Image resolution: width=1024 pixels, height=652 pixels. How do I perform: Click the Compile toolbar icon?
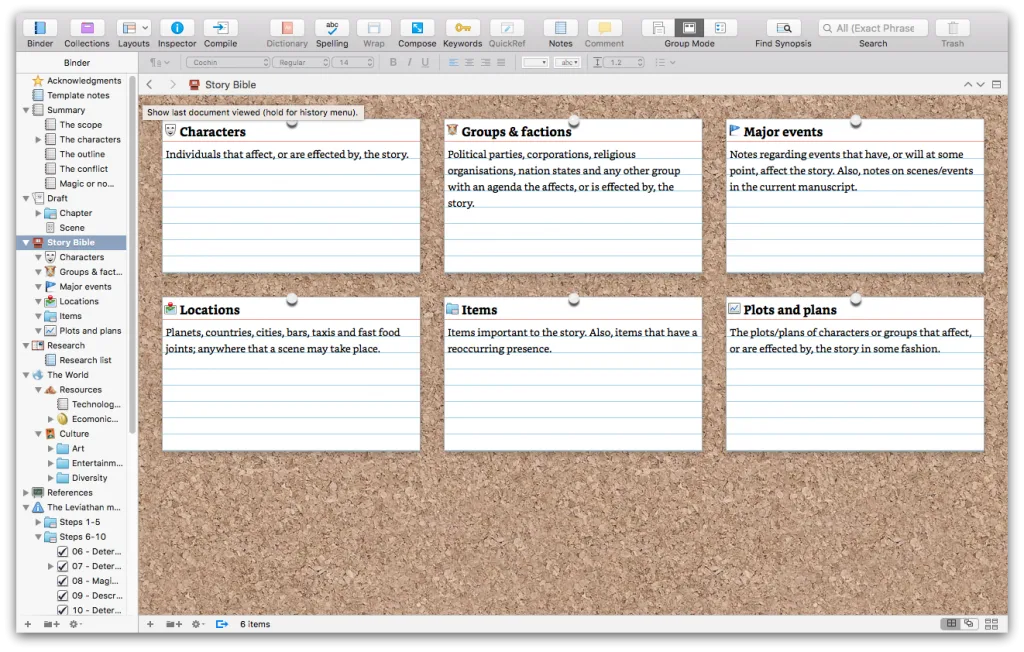coord(220,28)
